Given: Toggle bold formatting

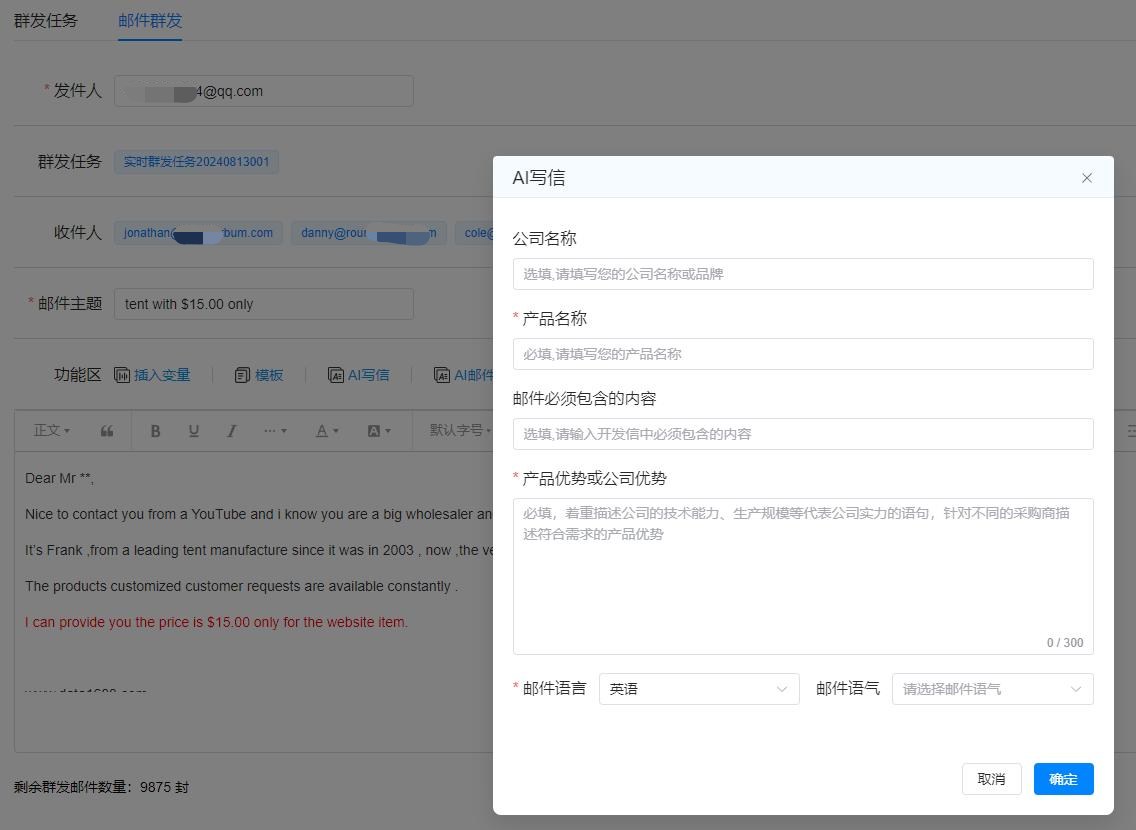Looking at the screenshot, I should point(155,431).
